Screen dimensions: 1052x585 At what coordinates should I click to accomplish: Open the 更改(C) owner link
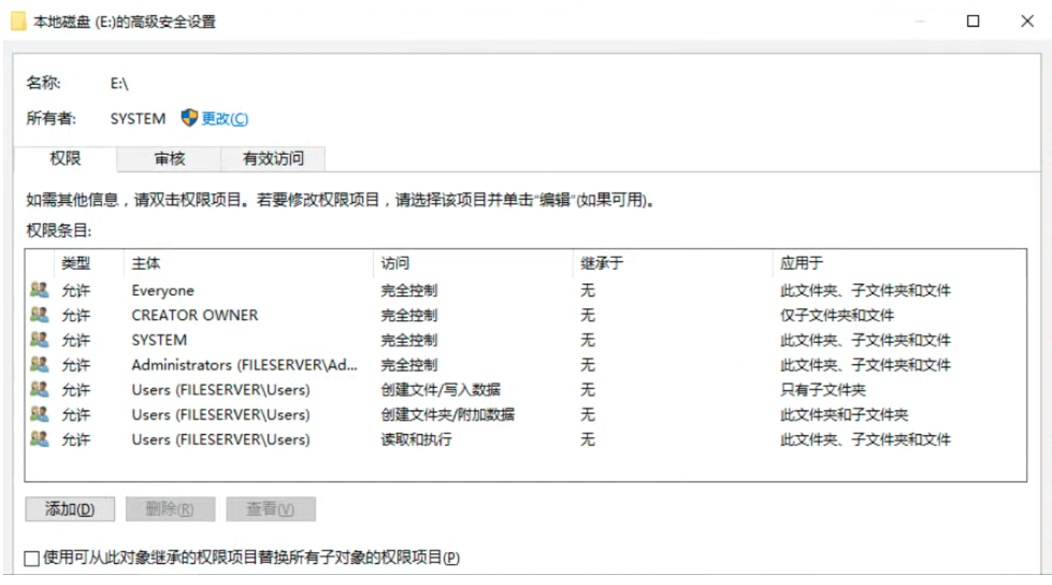(227, 118)
